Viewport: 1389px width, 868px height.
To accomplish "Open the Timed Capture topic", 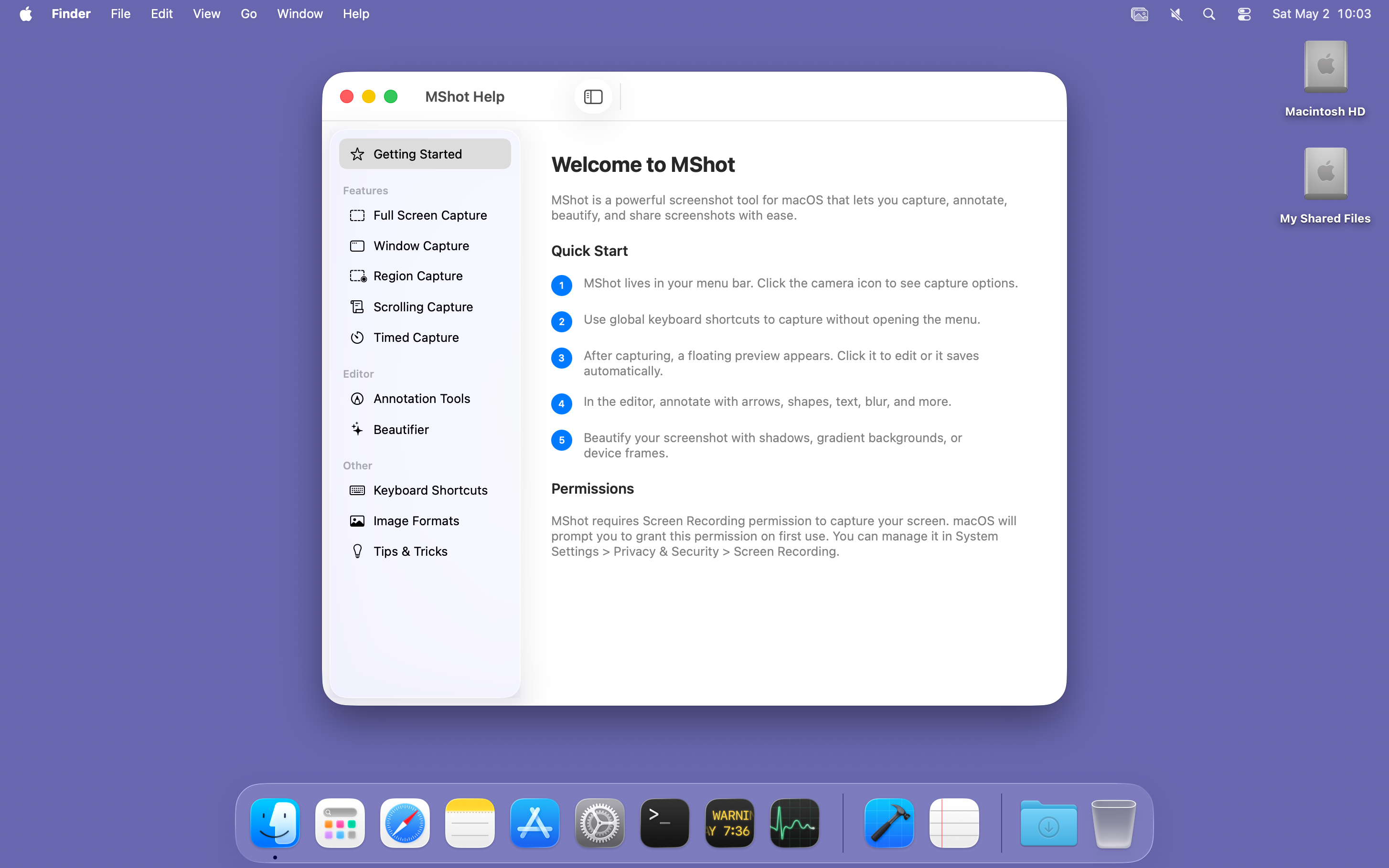I will tap(425, 338).
